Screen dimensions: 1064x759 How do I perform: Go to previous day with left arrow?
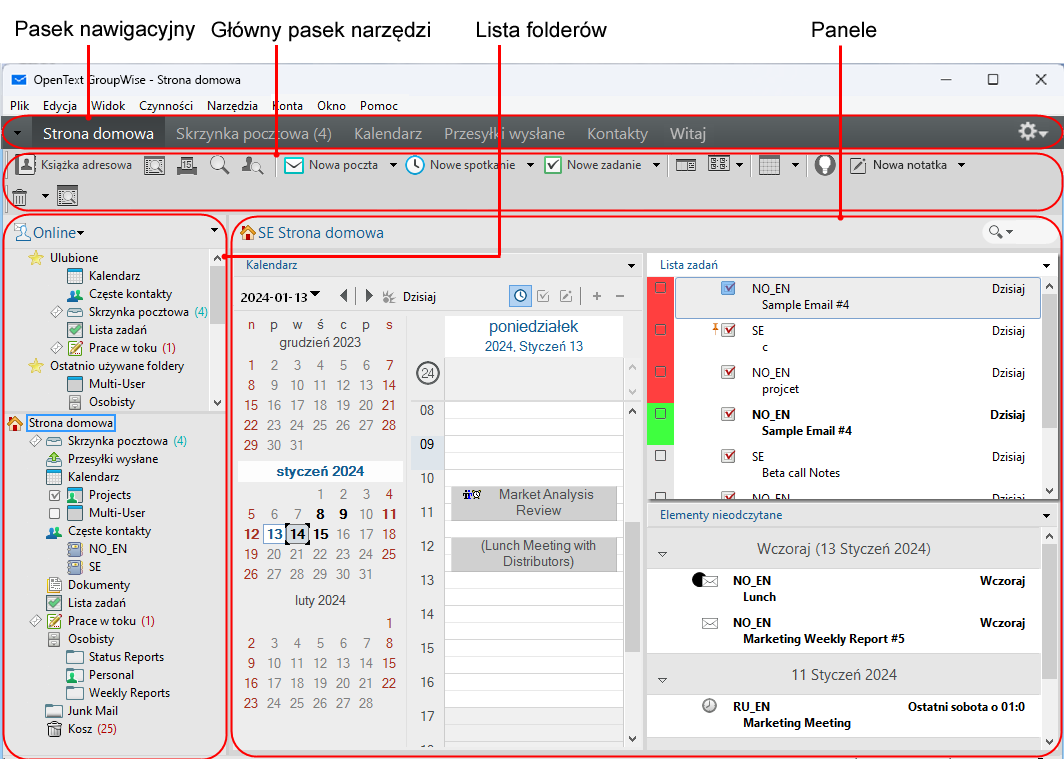[x=344, y=296]
